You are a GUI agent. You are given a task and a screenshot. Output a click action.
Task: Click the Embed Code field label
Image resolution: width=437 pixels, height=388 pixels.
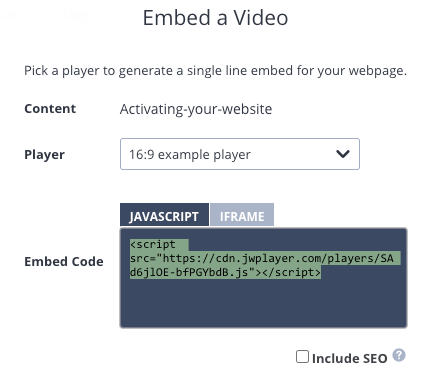64,261
